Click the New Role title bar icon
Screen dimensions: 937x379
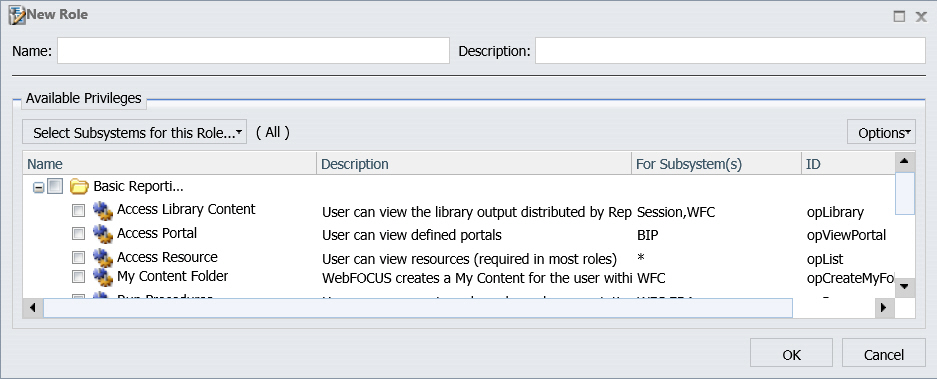coord(16,15)
